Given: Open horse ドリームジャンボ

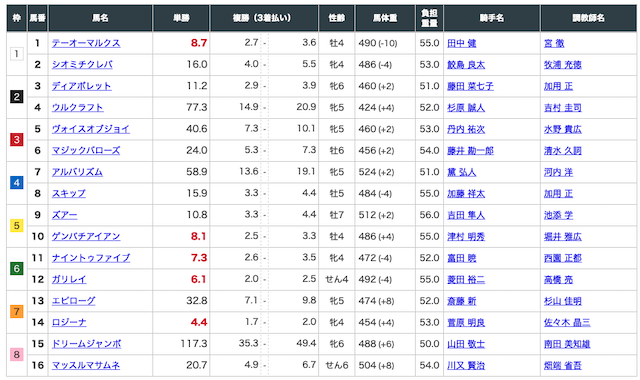Looking at the screenshot, I should (x=87, y=344).
